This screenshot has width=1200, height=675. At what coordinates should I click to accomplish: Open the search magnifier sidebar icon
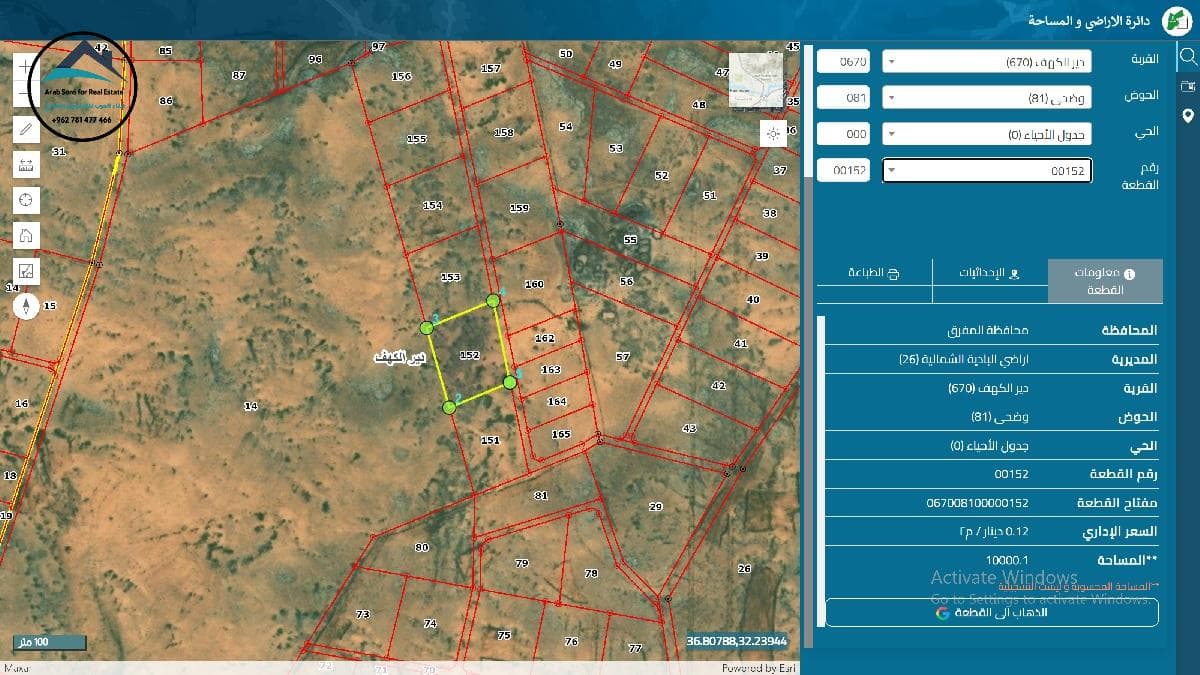pyautogui.click(x=1187, y=56)
